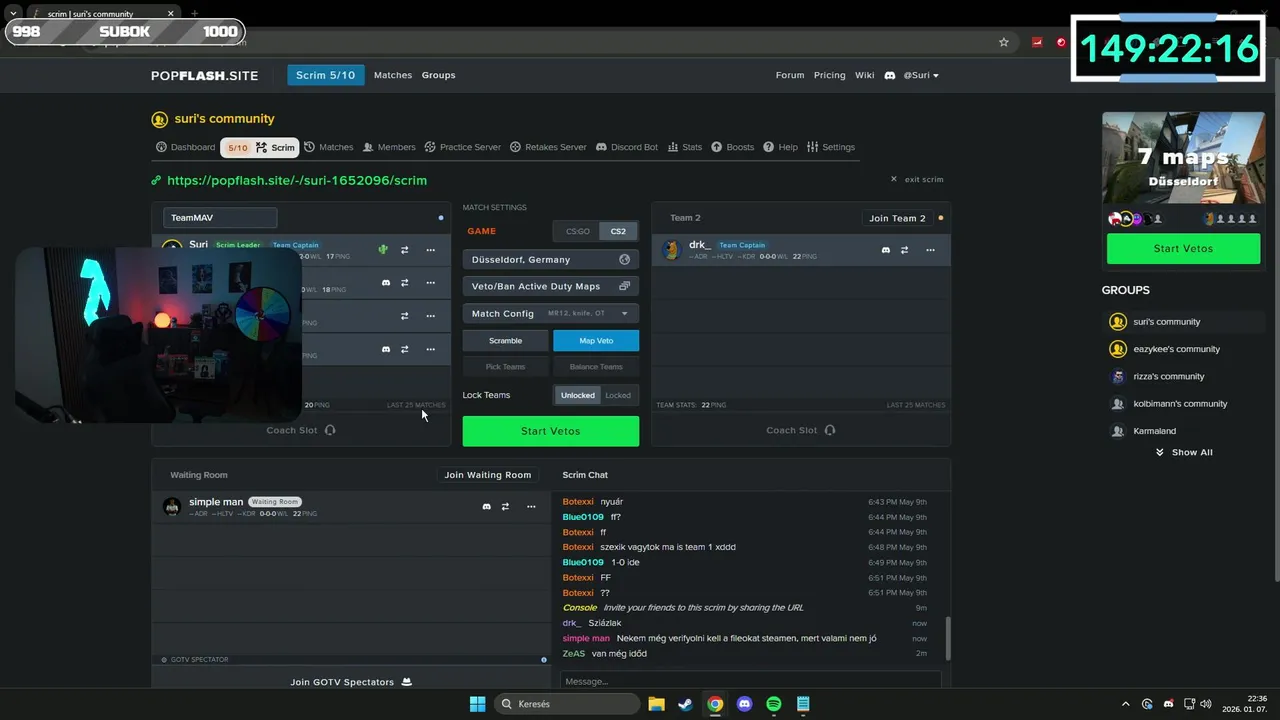Expand the groups list with Show All
The image size is (1280, 720).
tap(1184, 452)
